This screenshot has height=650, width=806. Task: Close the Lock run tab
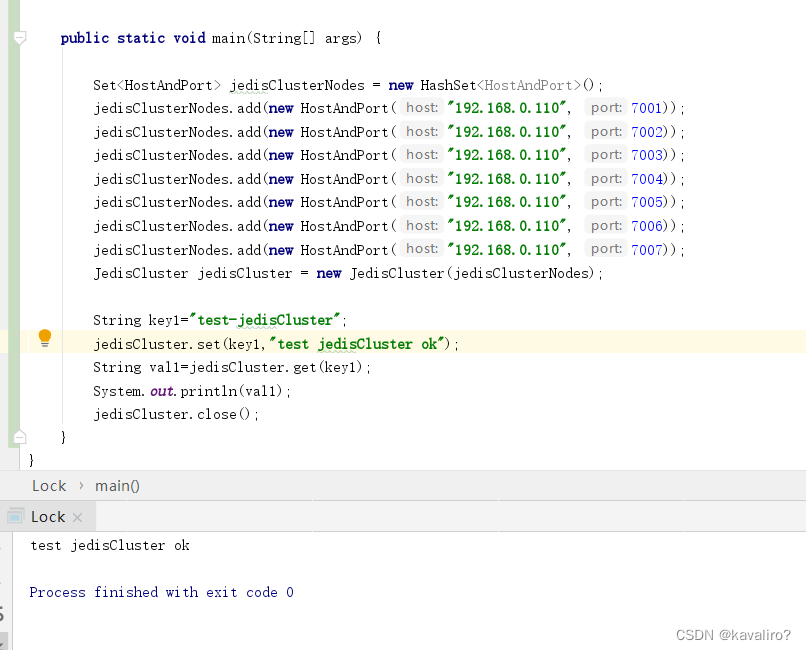tap(78, 517)
